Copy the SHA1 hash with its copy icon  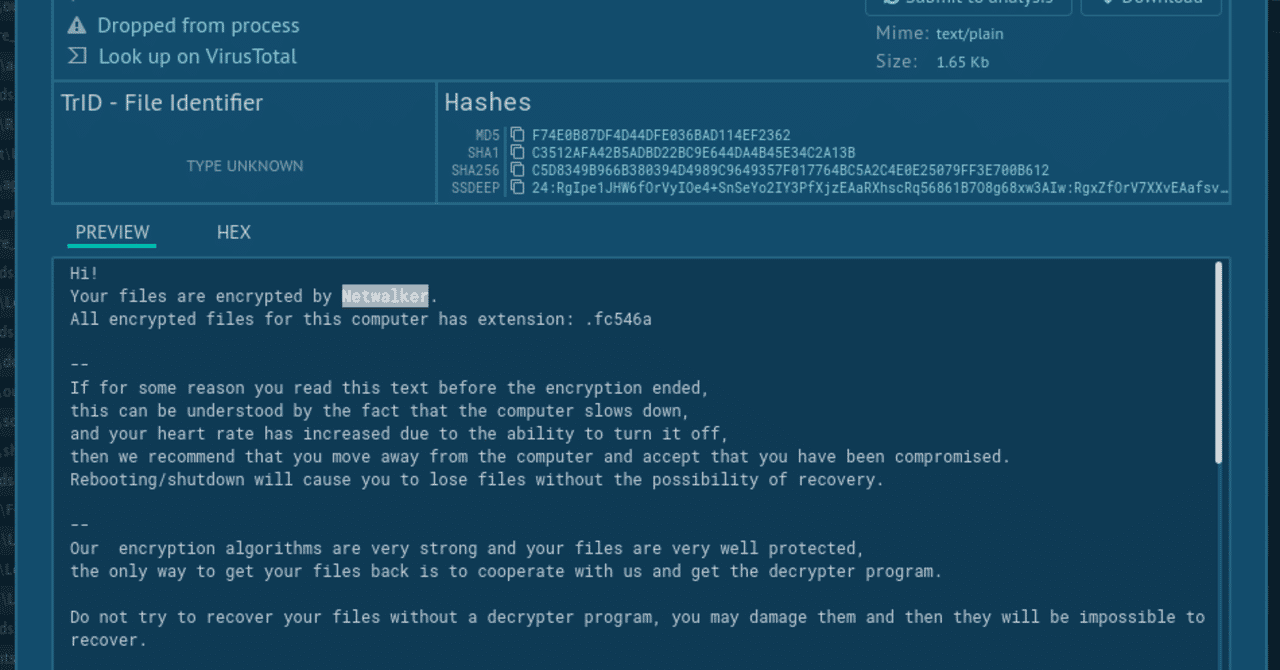[x=517, y=153]
